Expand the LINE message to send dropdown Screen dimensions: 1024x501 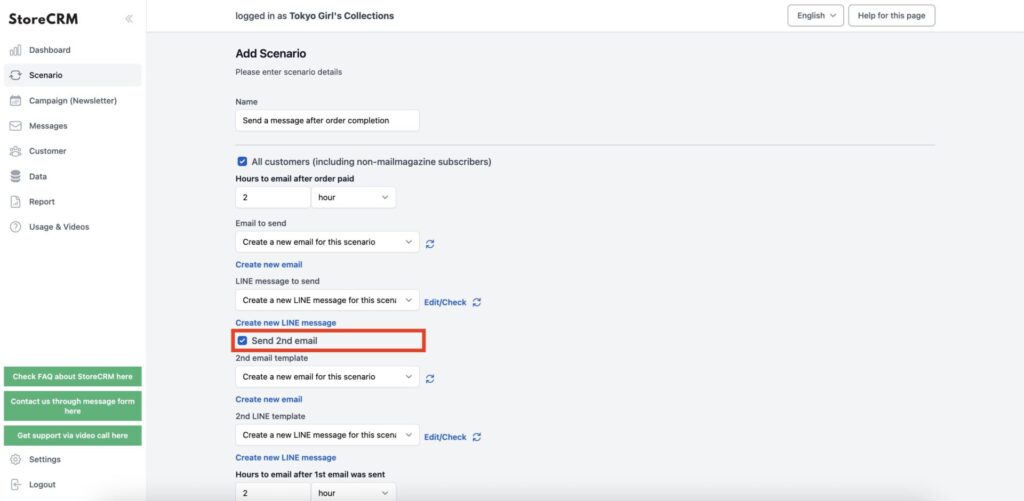[327, 300]
